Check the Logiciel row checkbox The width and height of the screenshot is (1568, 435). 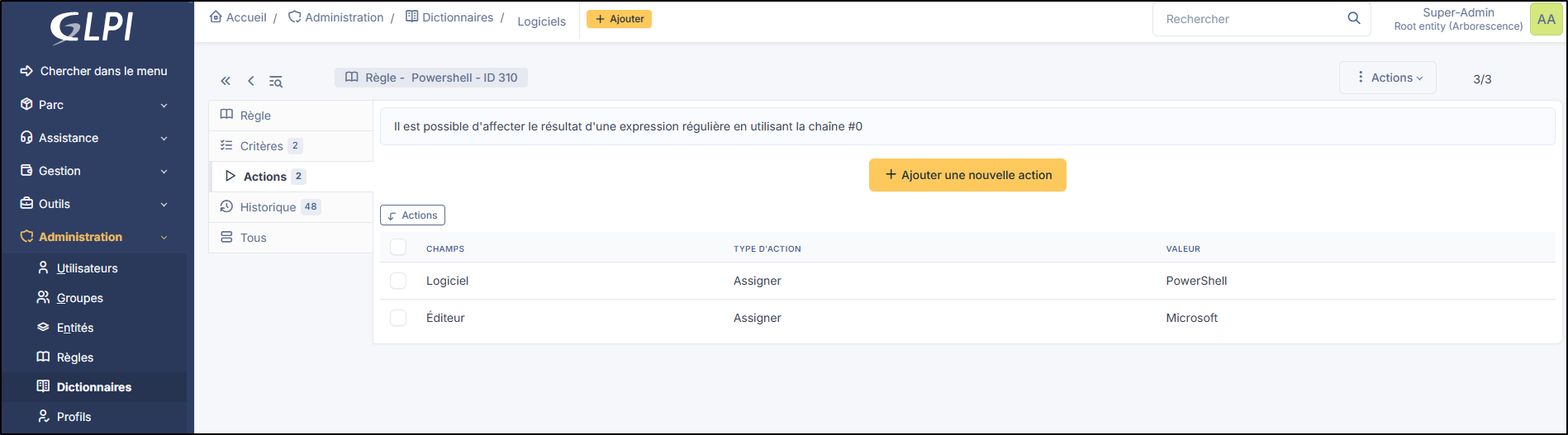(398, 281)
